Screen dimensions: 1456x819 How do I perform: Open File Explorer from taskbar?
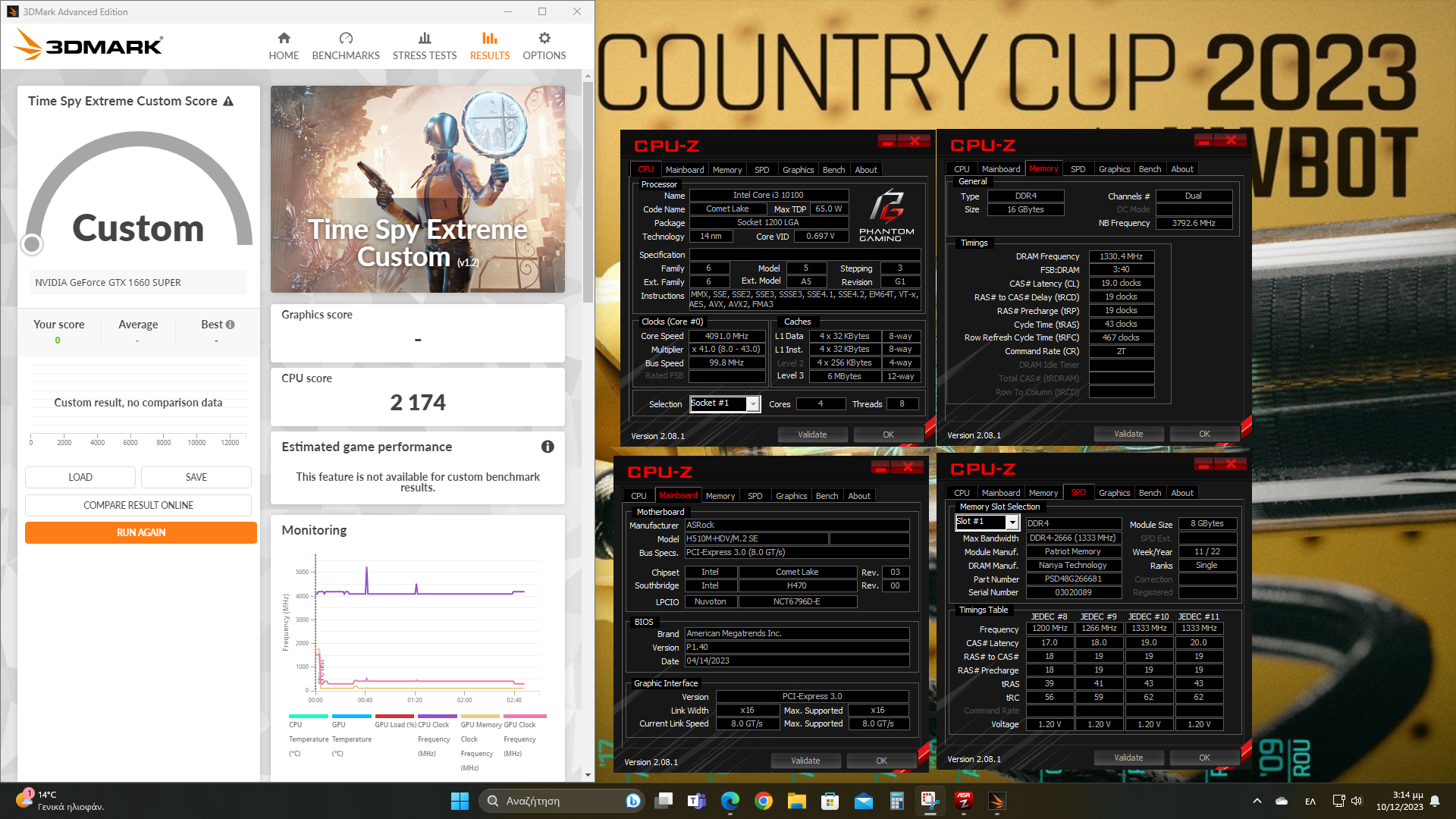(x=796, y=801)
